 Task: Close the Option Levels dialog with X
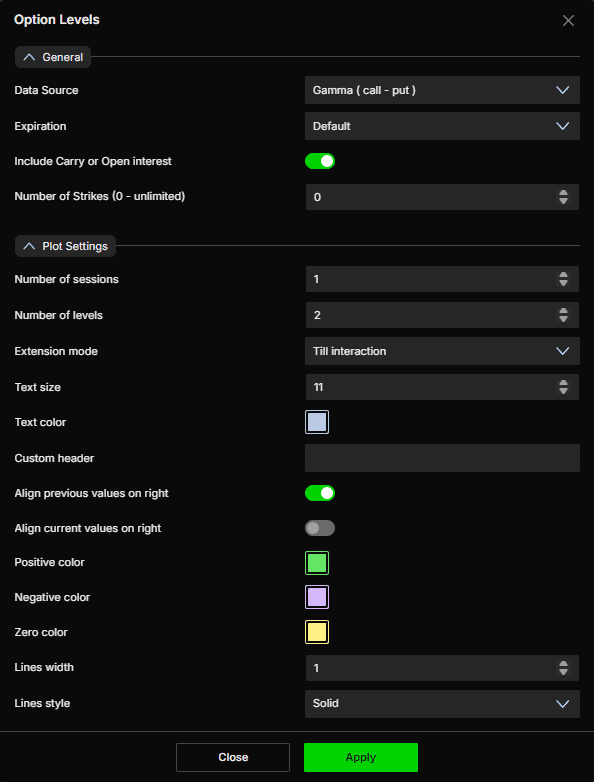point(568,20)
